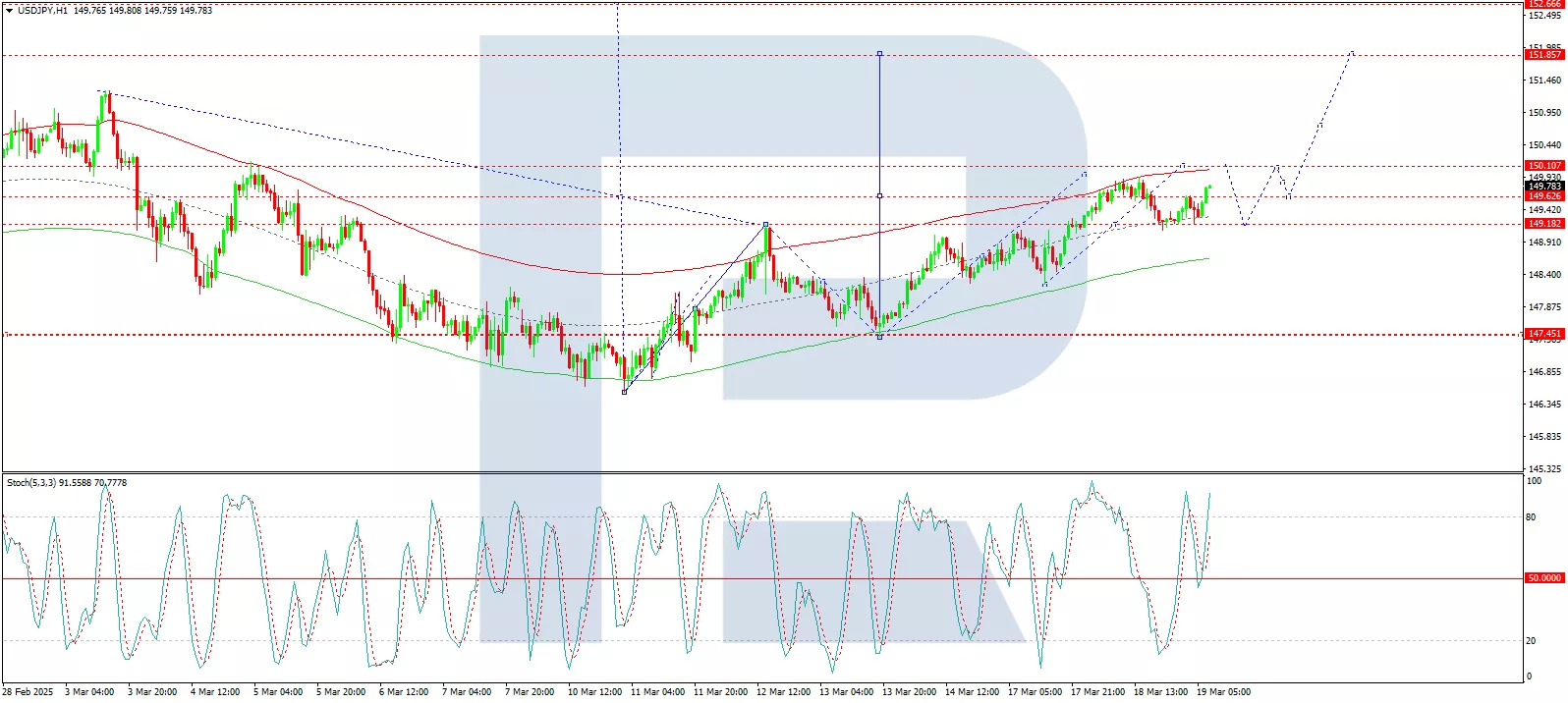Screen dimensions: 1568x703
Task: Select the 150.107 red price level tag
Action: 1543,166
